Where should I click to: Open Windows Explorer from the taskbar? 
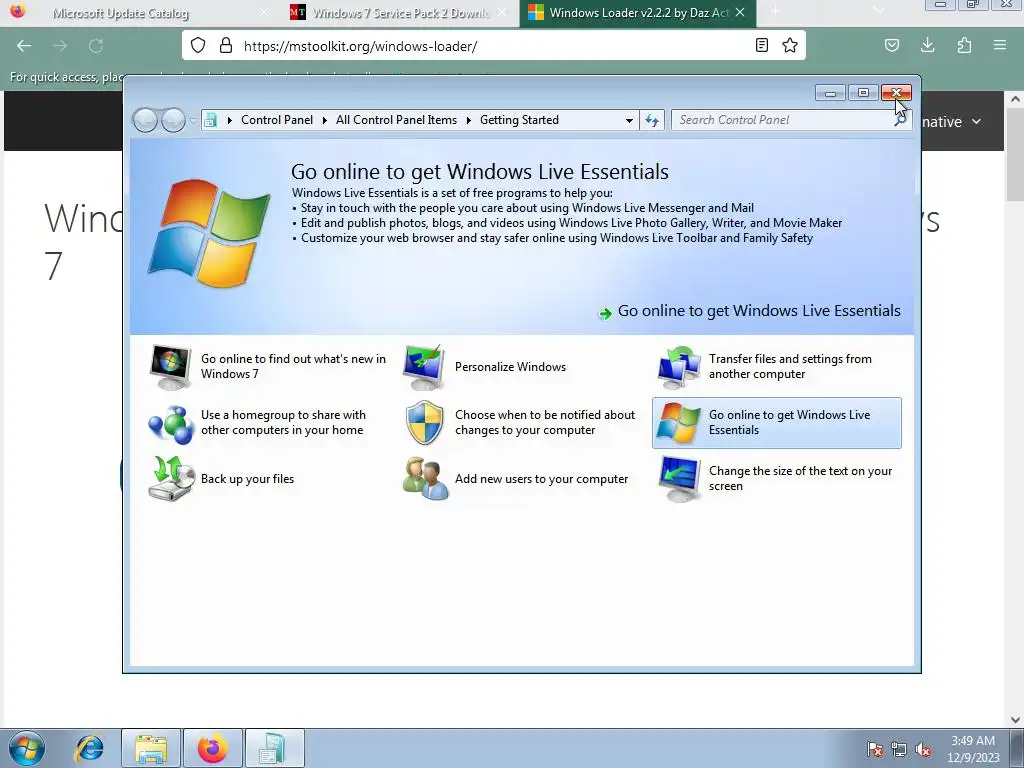coord(151,748)
